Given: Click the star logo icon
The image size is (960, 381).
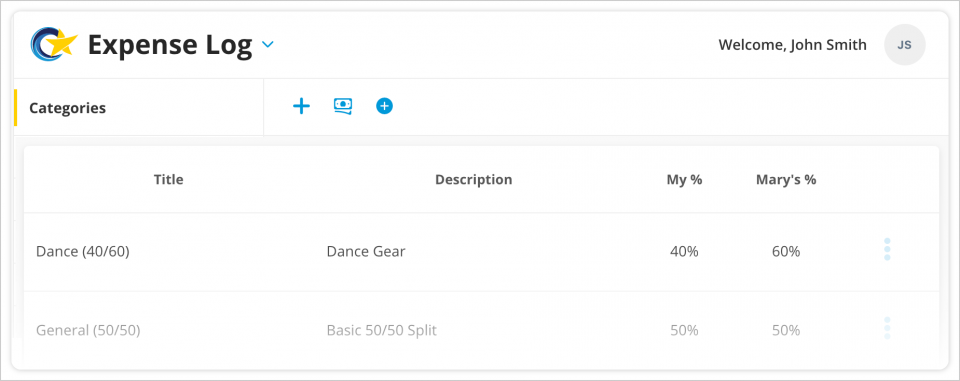Looking at the screenshot, I should (x=54, y=45).
